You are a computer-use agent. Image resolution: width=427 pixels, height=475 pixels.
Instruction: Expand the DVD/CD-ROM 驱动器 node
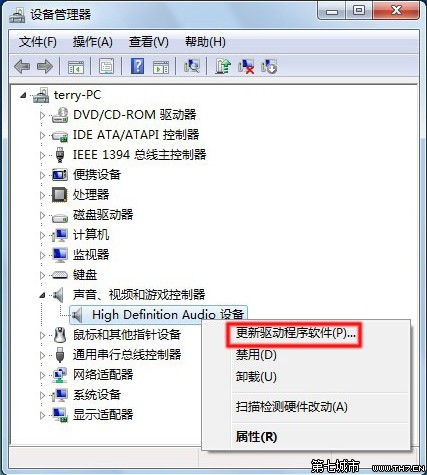pyautogui.click(x=42, y=115)
